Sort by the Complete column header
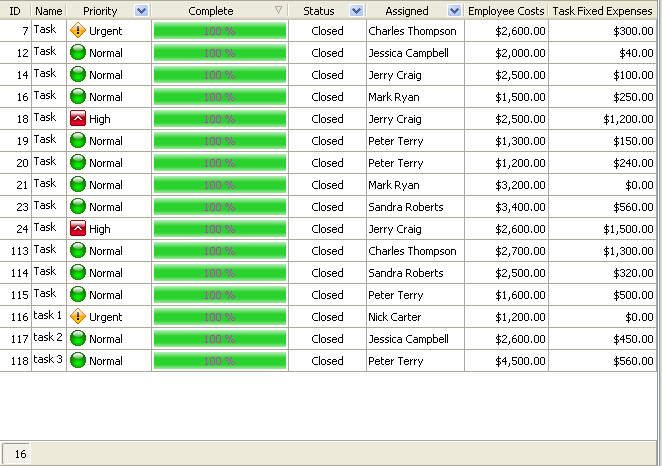This screenshot has width=662, height=466. [210, 11]
